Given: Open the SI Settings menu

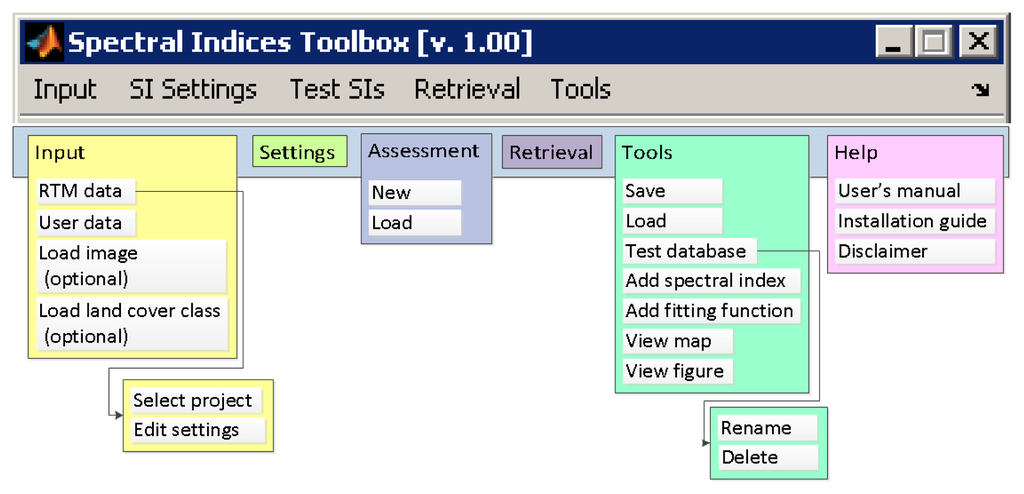Looking at the screenshot, I should (x=193, y=90).
